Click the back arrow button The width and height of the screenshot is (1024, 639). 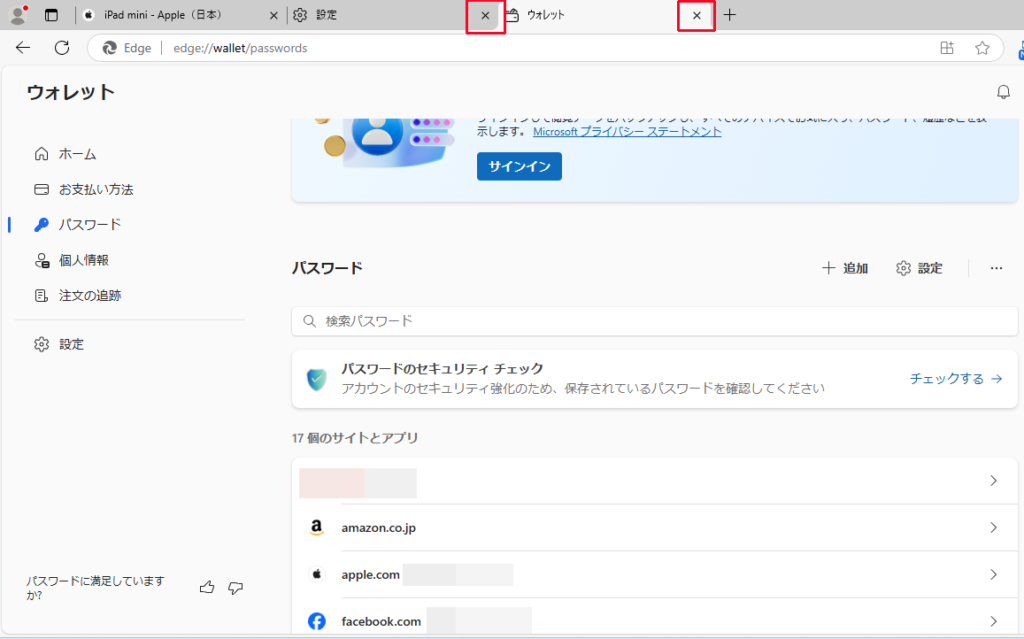[23, 48]
